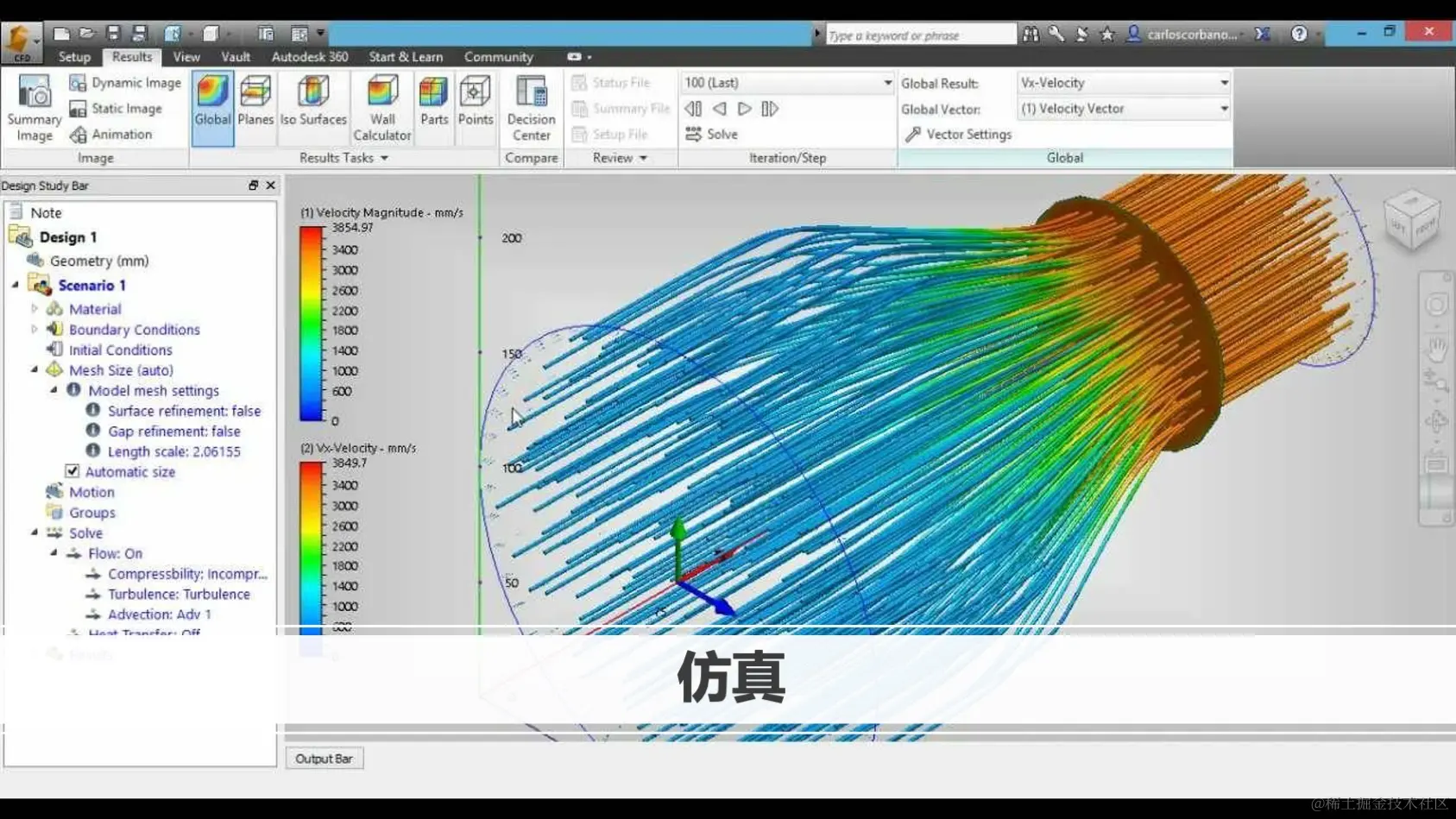Open the Start & Learn tab
1456x819 pixels.
406,57
